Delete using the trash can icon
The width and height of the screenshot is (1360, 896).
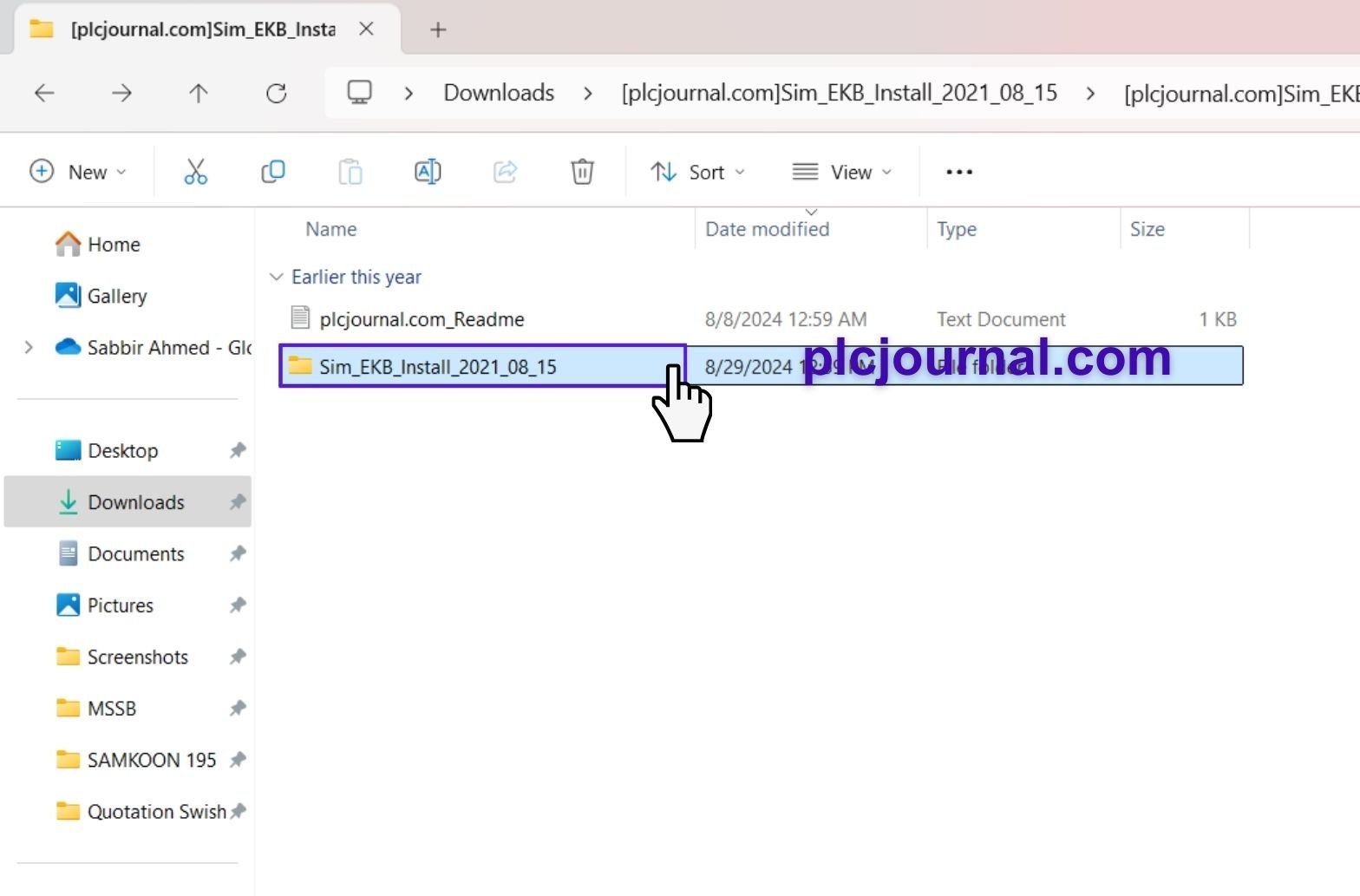pyautogui.click(x=582, y=172)
